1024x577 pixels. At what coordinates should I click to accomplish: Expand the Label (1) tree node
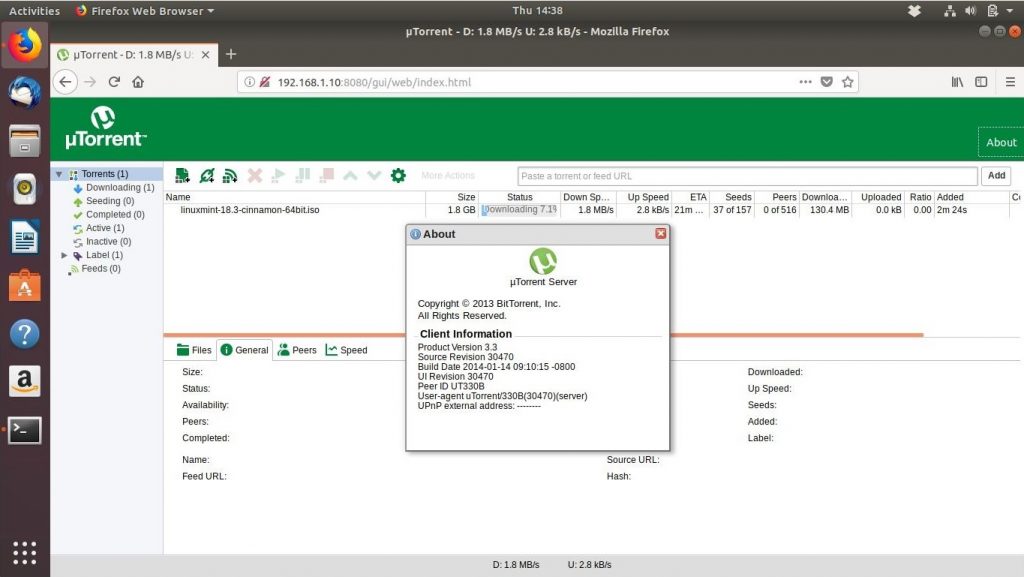(65, 255)
